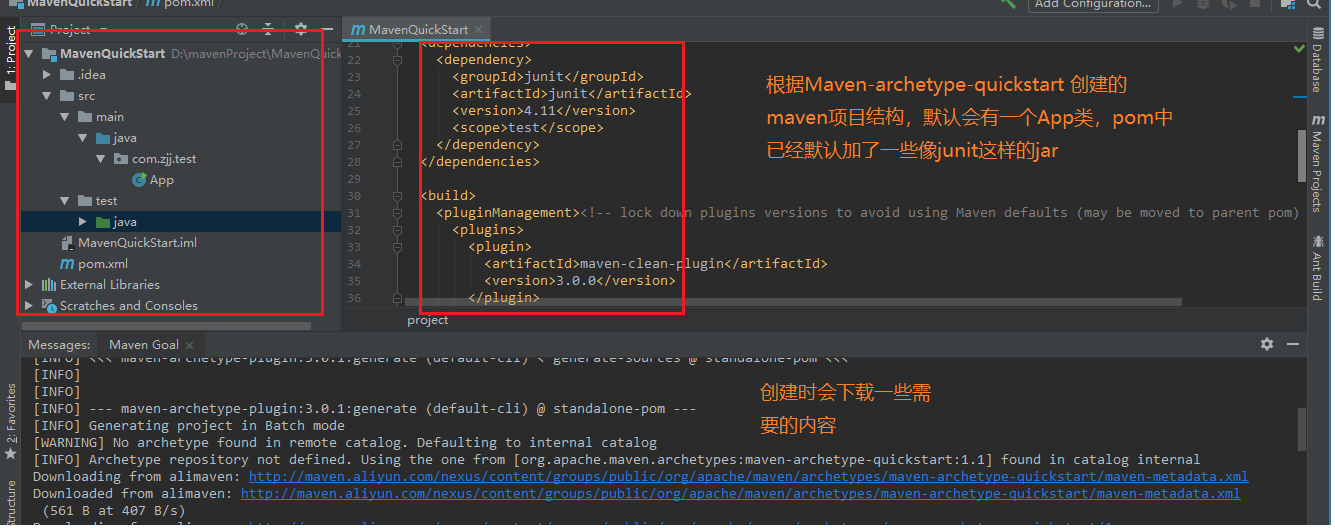The image size is (1335, 528).
Task: Collapse the java folder under main
Action: click(x=83, y=138)
